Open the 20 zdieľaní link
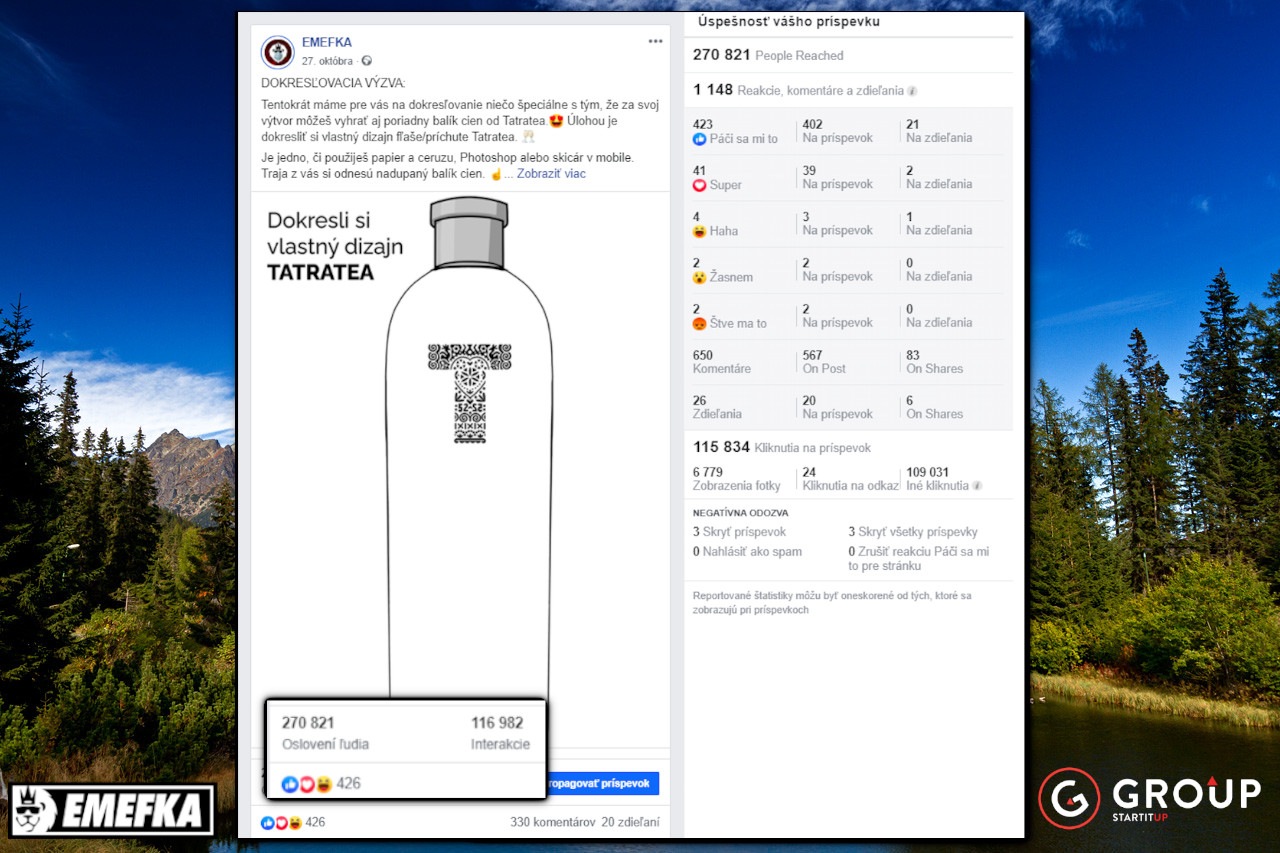1280x853 pixels. point(630,822)
